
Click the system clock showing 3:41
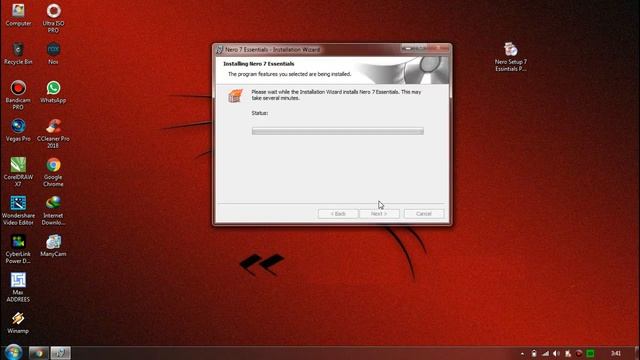click(x=616, y=353)
